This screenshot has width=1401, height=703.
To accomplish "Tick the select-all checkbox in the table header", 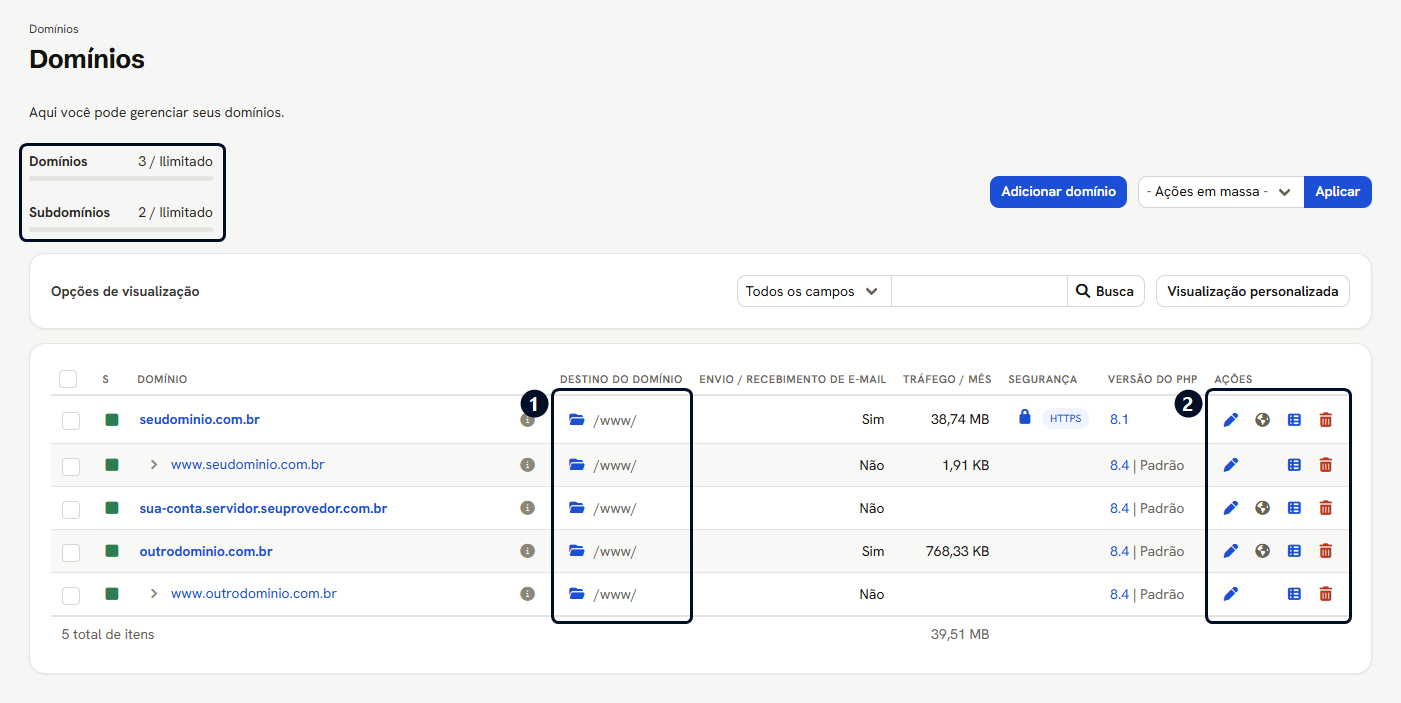I will (x=68, y=379).
